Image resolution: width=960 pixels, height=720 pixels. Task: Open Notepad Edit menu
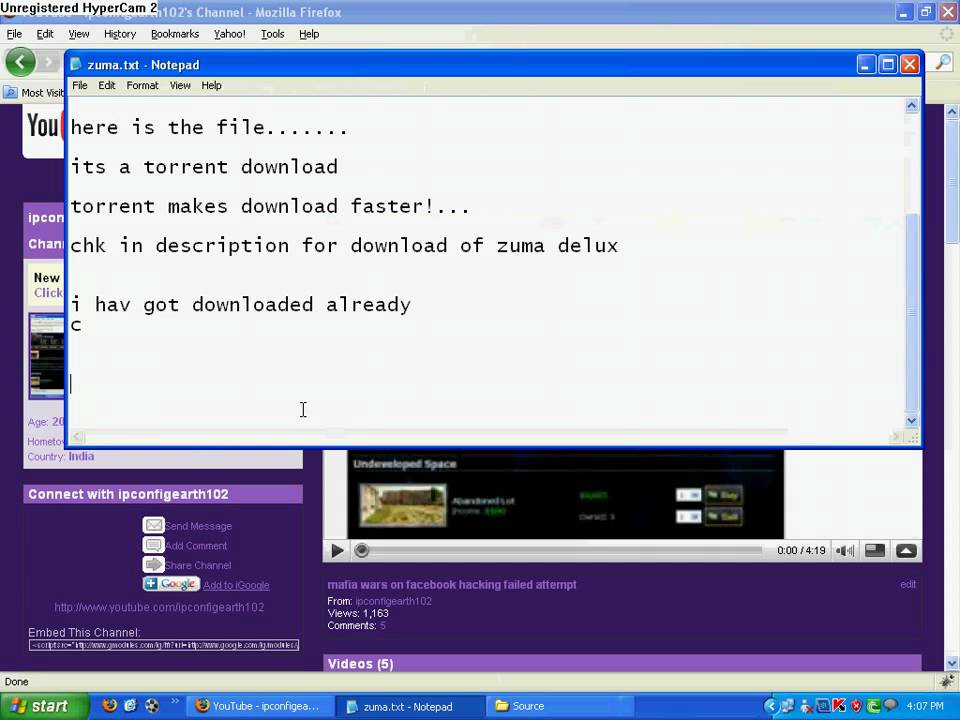(x=107, y=86)
